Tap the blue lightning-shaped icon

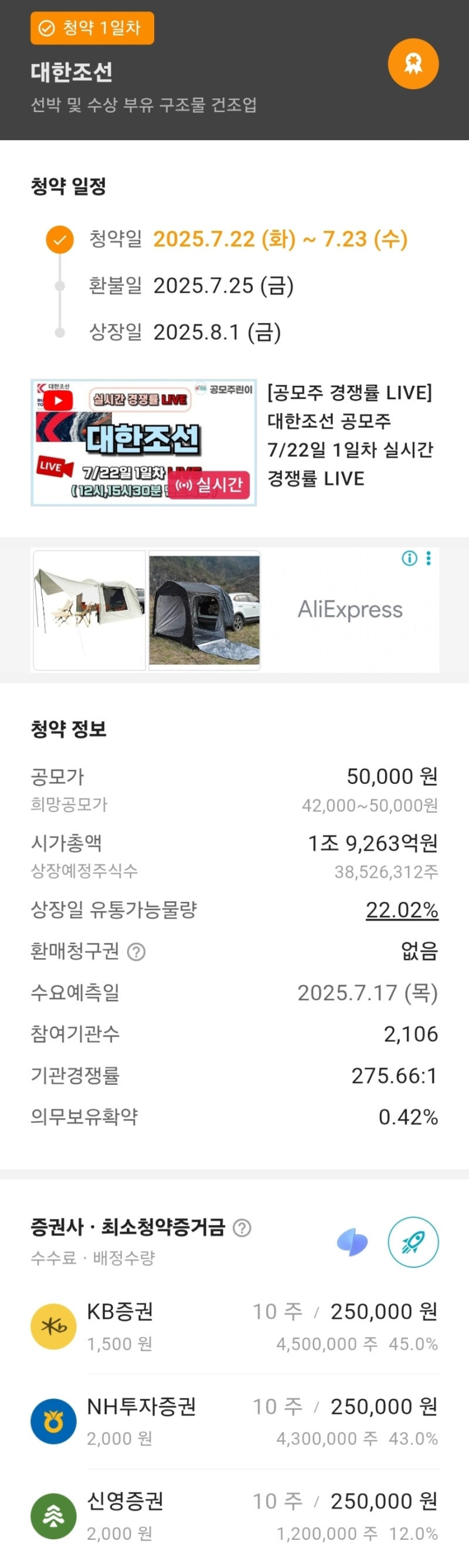pos(352,1242)
